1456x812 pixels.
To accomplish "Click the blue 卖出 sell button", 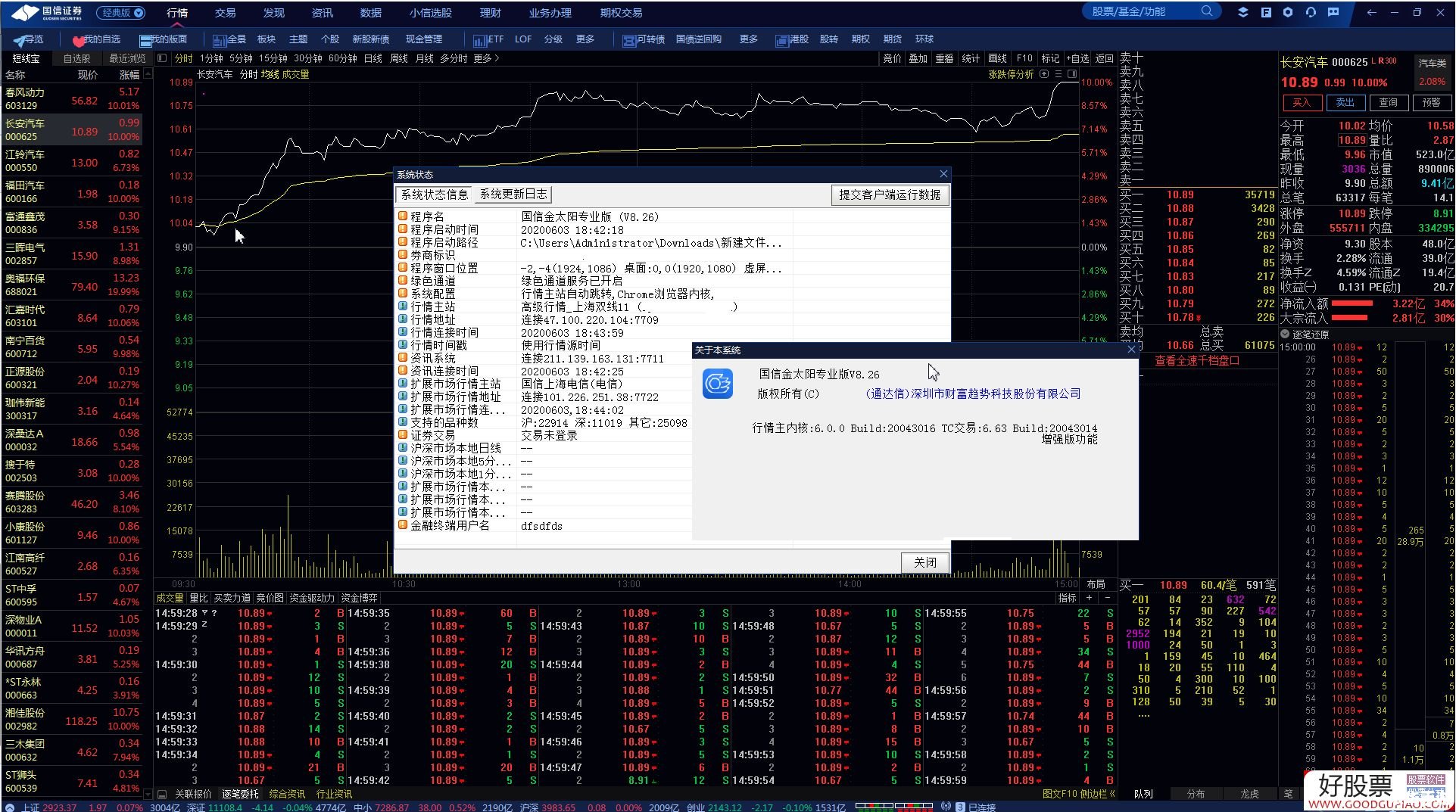I will [1345, 102].
